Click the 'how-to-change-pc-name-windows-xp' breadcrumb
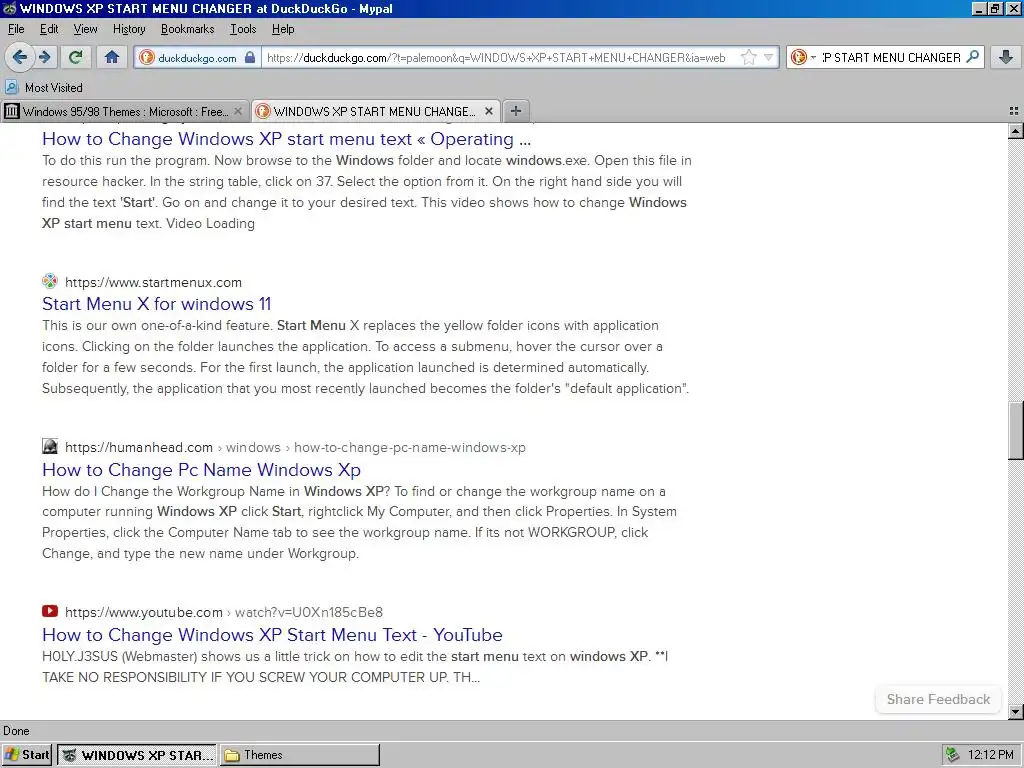This screenshot has height=768, width=1024. pyautogui.click(x=409, y=447)
